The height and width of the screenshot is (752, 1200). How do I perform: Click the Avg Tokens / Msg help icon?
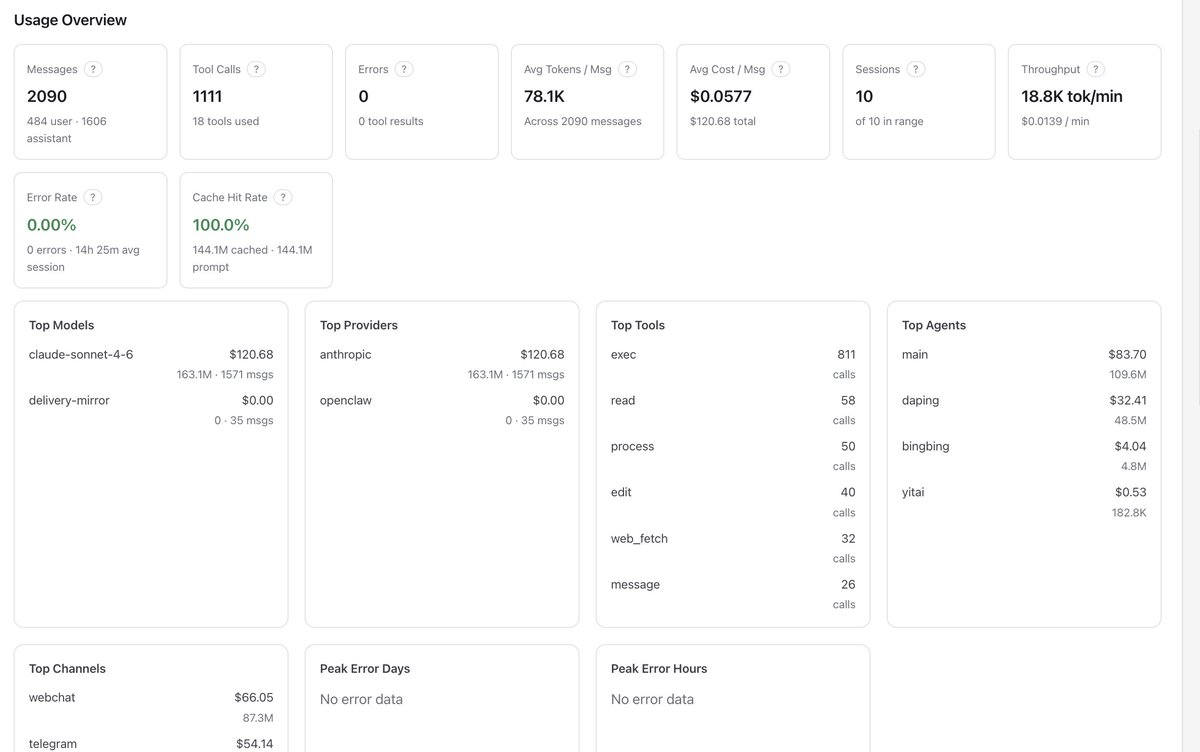point(628,69)
